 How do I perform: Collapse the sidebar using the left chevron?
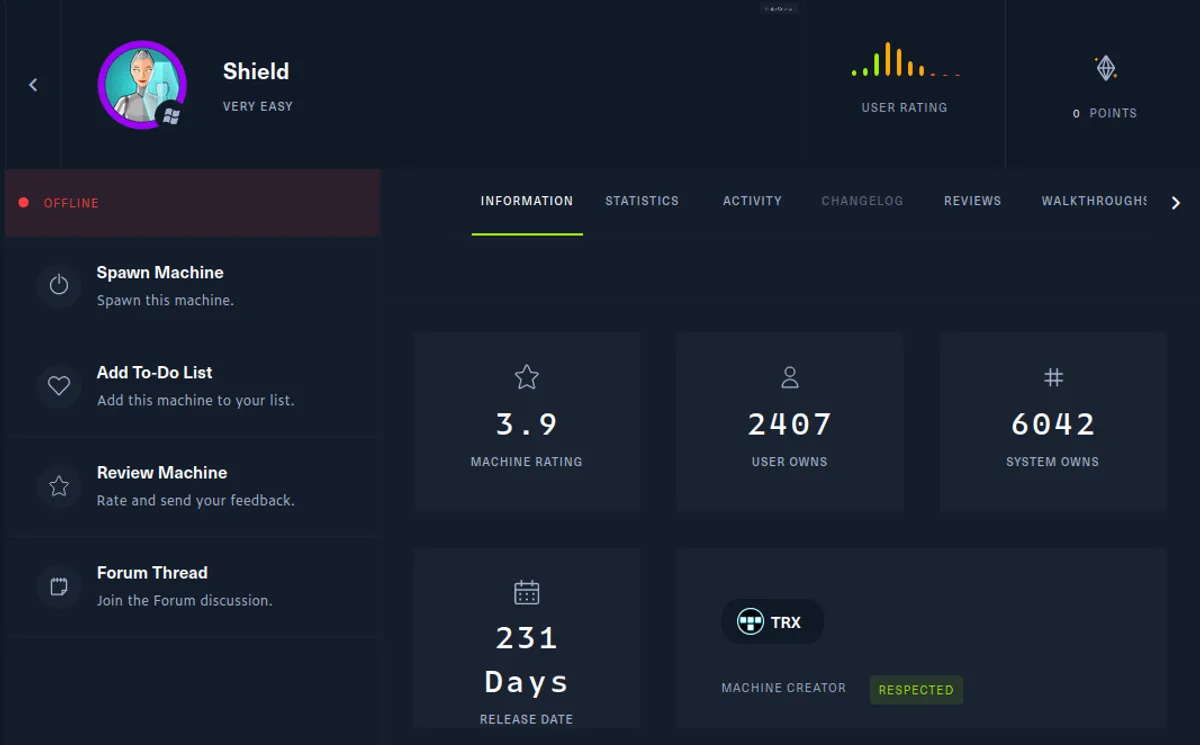pos(33,84)
